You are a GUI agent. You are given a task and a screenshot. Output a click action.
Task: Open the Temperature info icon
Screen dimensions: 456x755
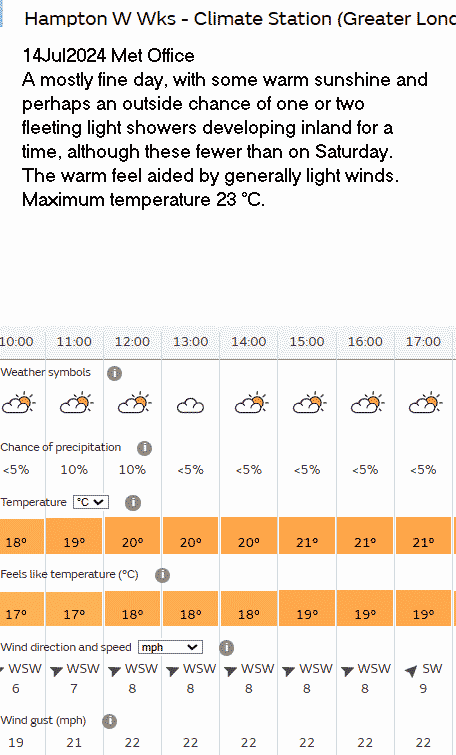133,503
